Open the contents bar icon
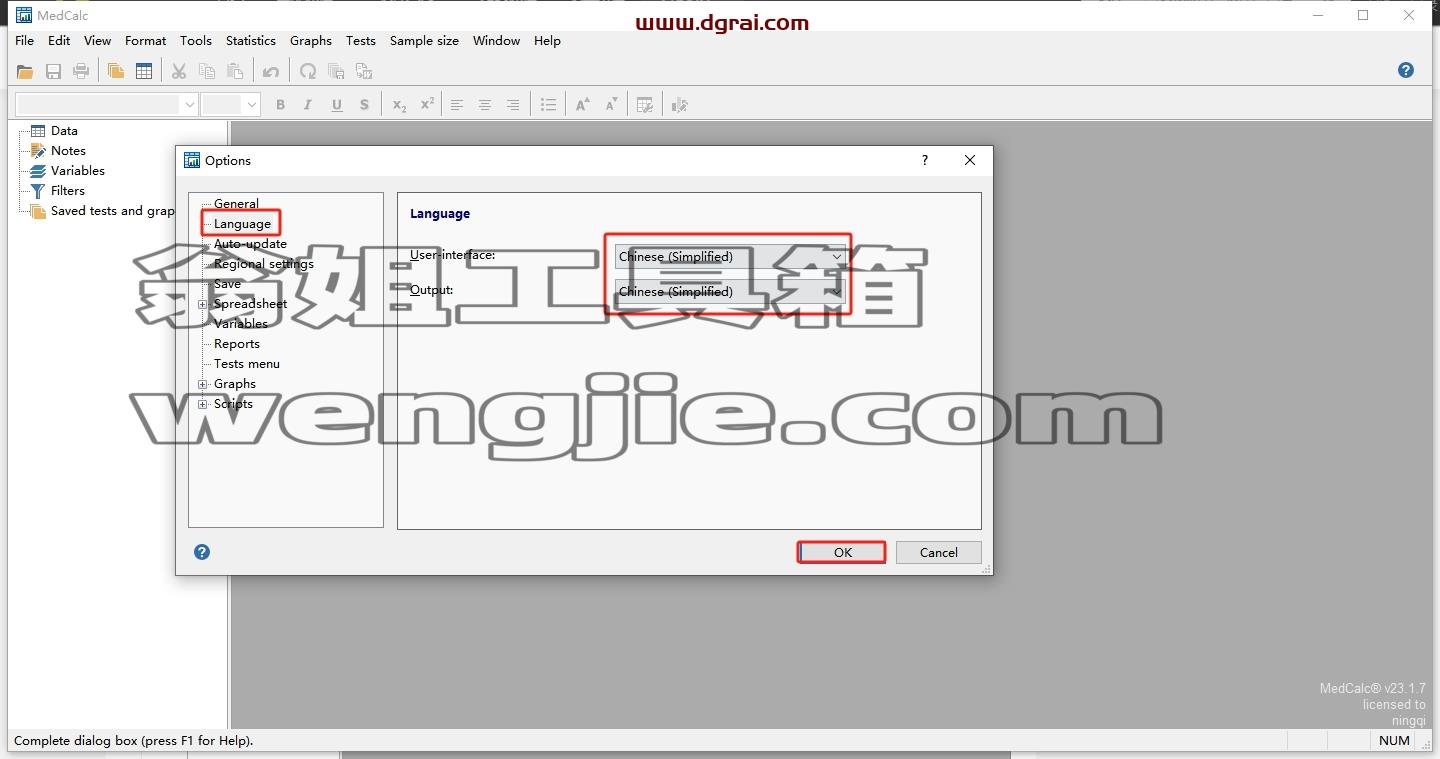This screenshot has height=759, width=1440. [x=116, y=71]
